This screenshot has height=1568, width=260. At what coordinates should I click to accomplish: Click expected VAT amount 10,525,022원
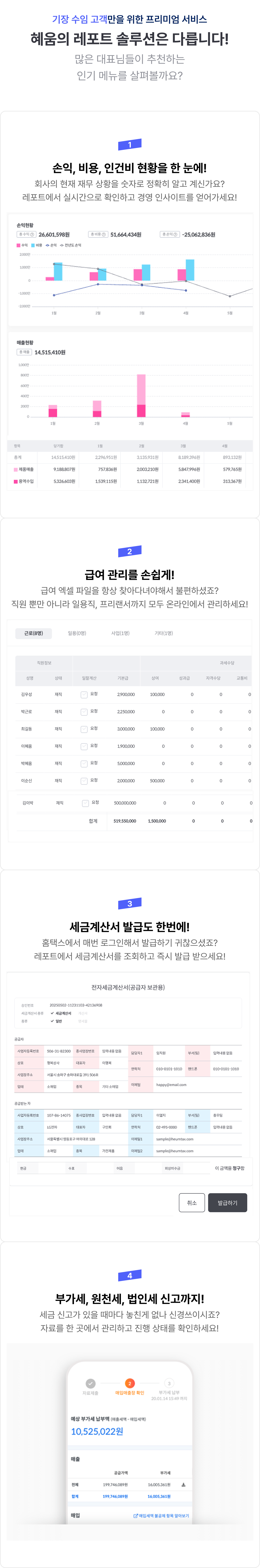click(x=98, y=1431)
